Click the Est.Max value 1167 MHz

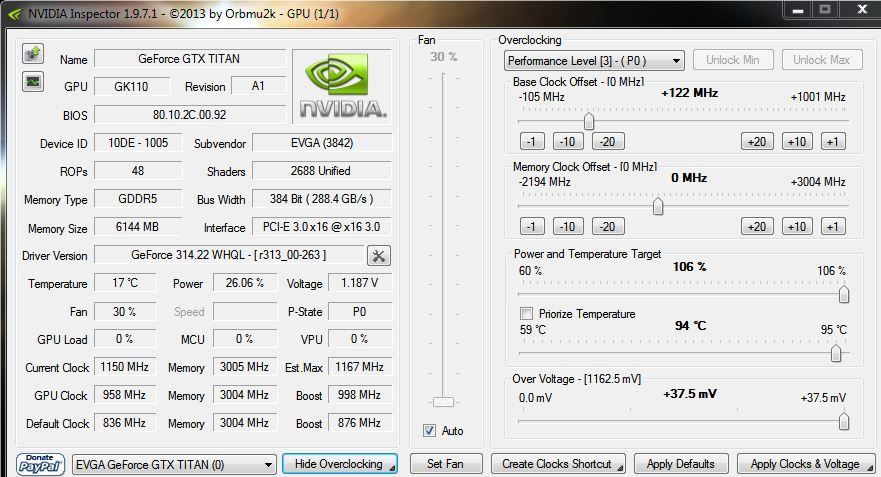[x=360, y=367]
